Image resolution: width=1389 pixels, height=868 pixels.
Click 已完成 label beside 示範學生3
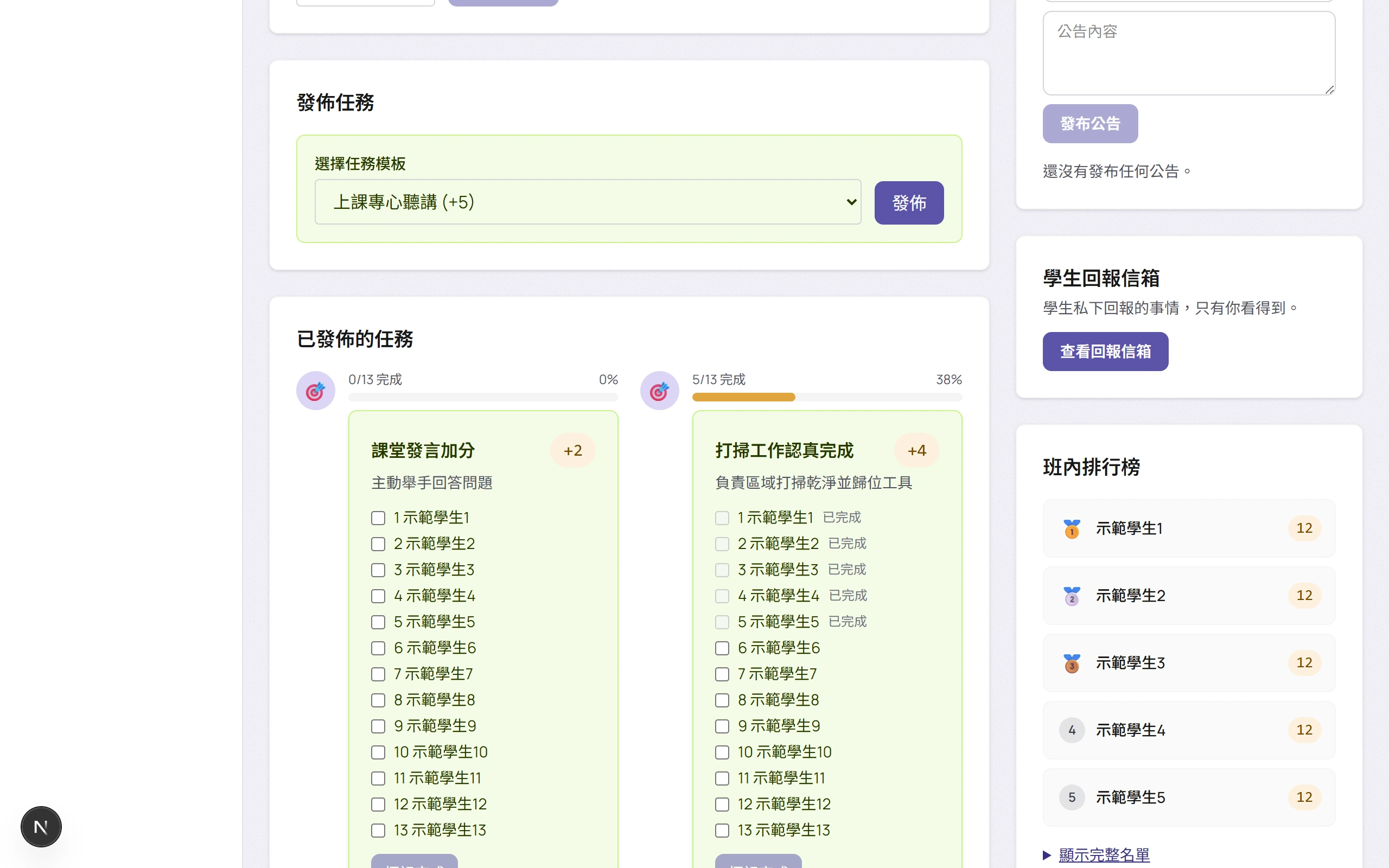(x=847, y=570)
